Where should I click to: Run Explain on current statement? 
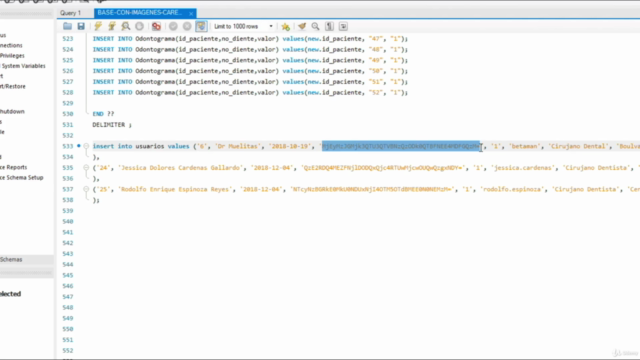point(126,27)
